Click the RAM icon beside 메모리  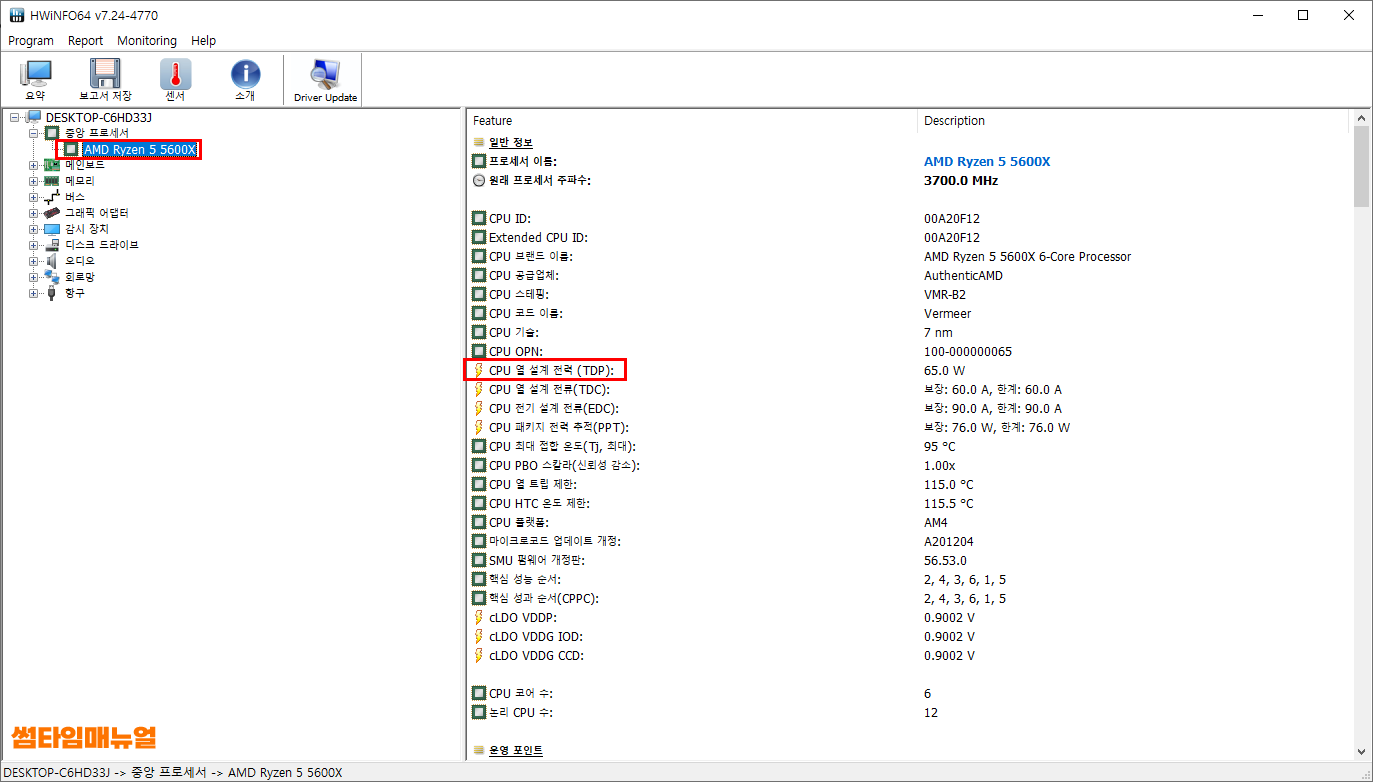[x=51, y=181]
